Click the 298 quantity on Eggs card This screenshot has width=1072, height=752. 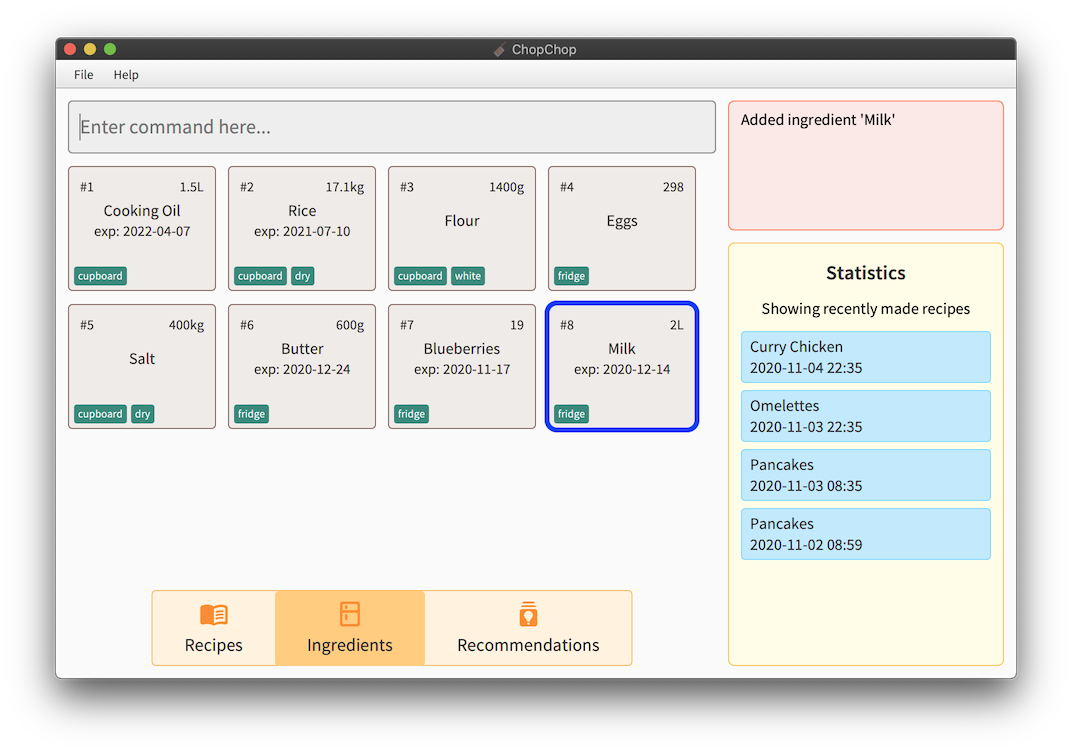click(x=673, y=187)
